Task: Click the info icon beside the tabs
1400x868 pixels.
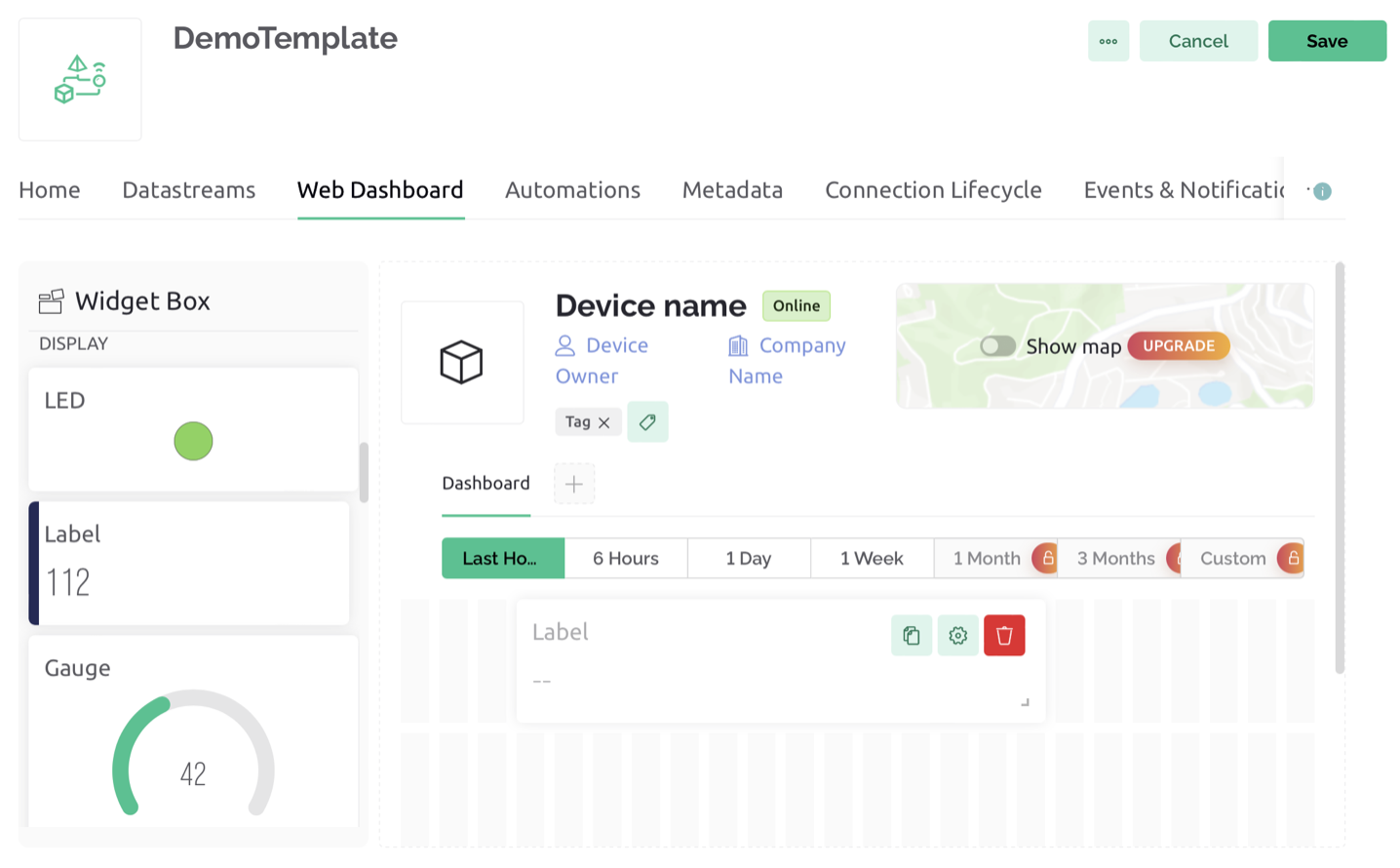Action: 1322,191
